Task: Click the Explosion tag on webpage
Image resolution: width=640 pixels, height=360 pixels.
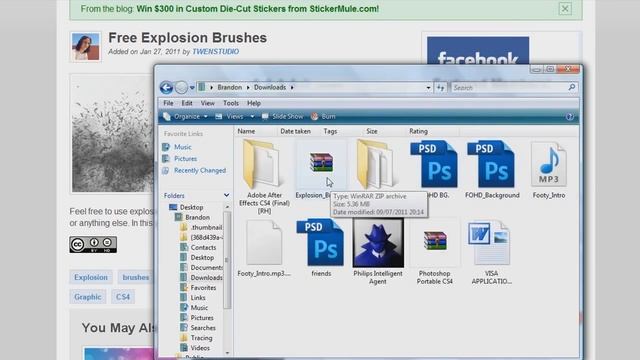Action: point(91,277)
